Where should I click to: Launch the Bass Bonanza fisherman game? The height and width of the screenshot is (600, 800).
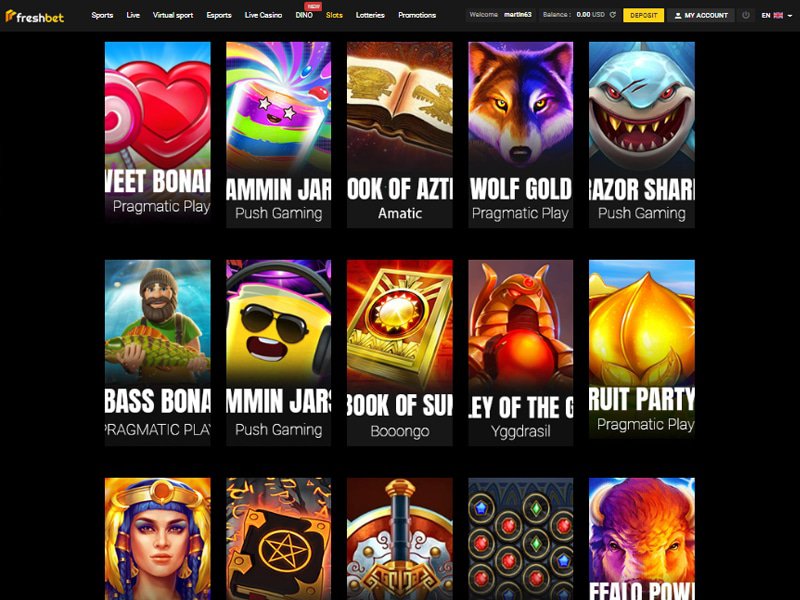[158, 353]
